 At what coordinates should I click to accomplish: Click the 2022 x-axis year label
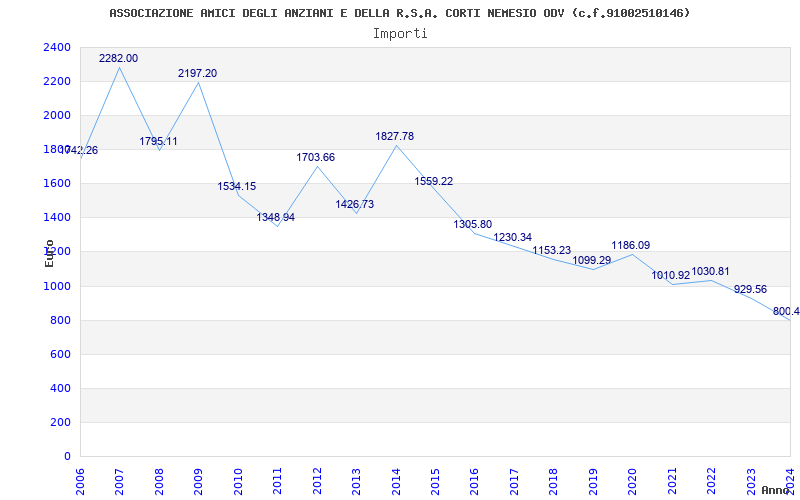click(x=712, y=482)
